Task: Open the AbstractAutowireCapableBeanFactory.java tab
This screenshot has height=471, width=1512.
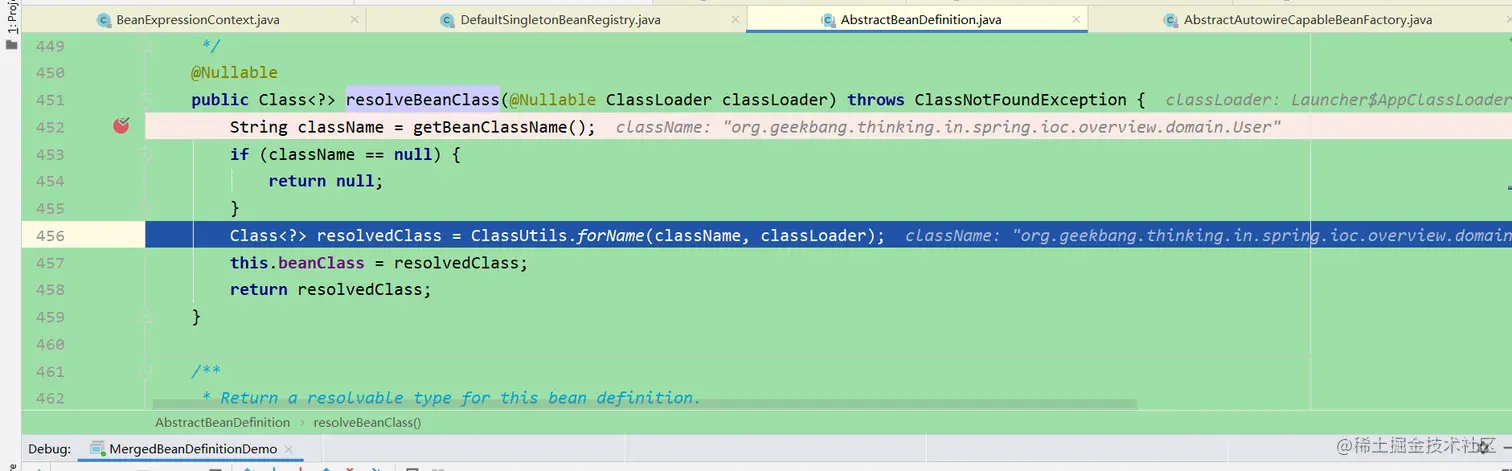Action: click(1308, 20)
